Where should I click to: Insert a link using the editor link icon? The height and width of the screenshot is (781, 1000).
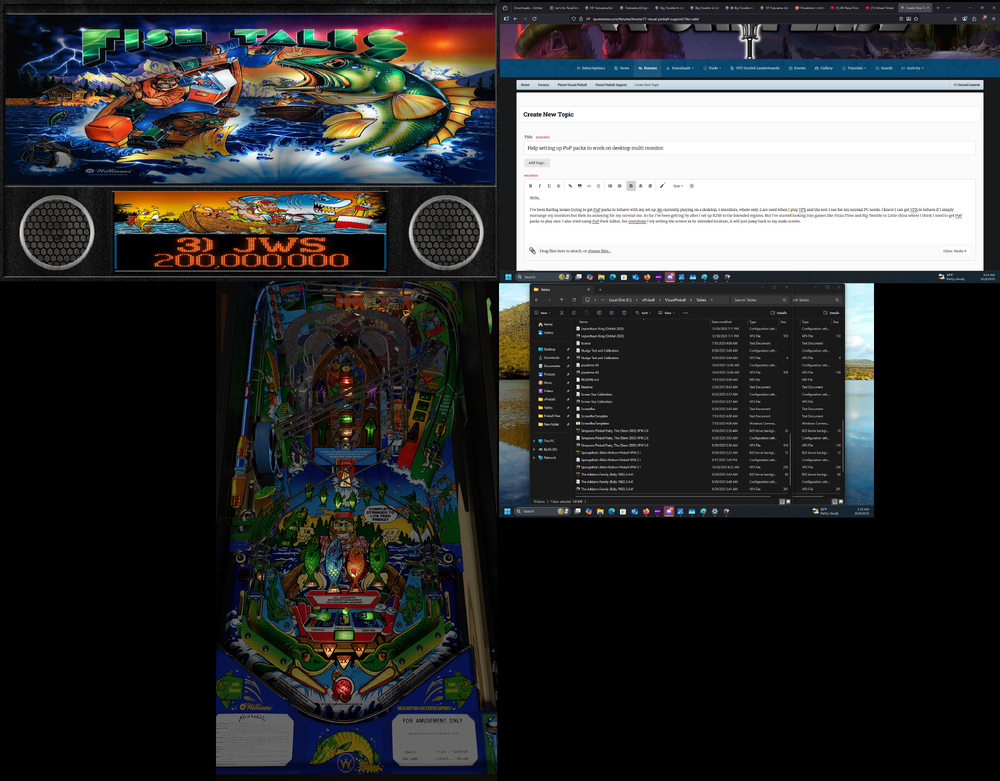pos(570,186)
